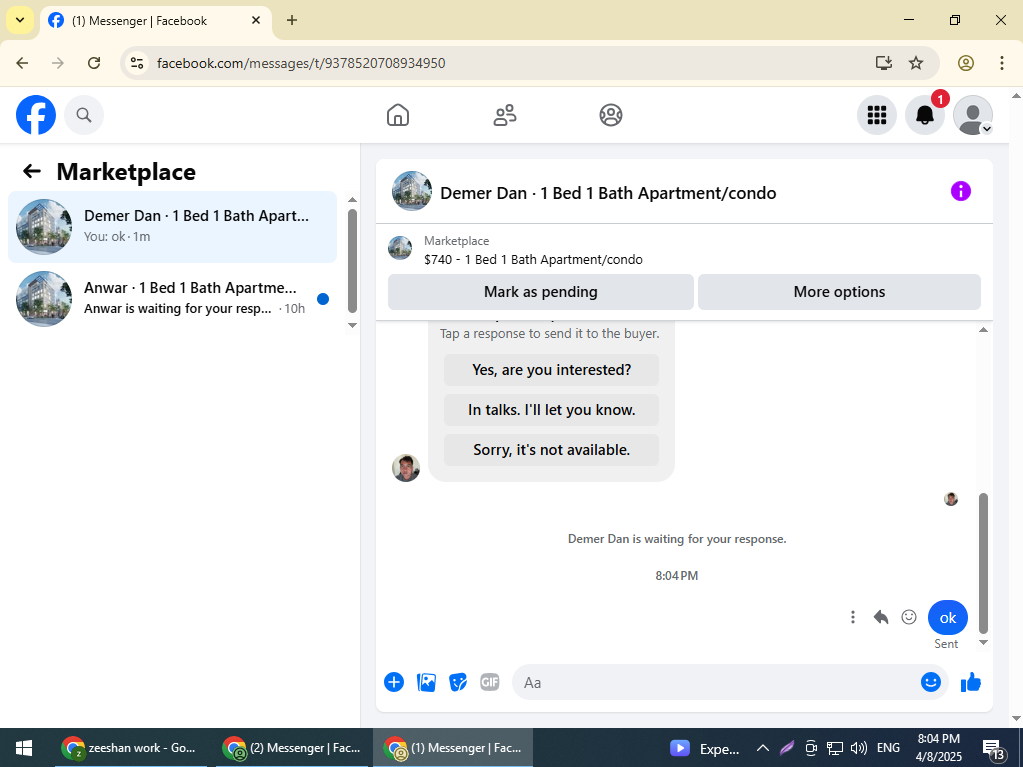Image resolution: width=1023 pixels, height=767 pixels.
Task: Bookmark this page with the star
Action: [x=916, y=63]
